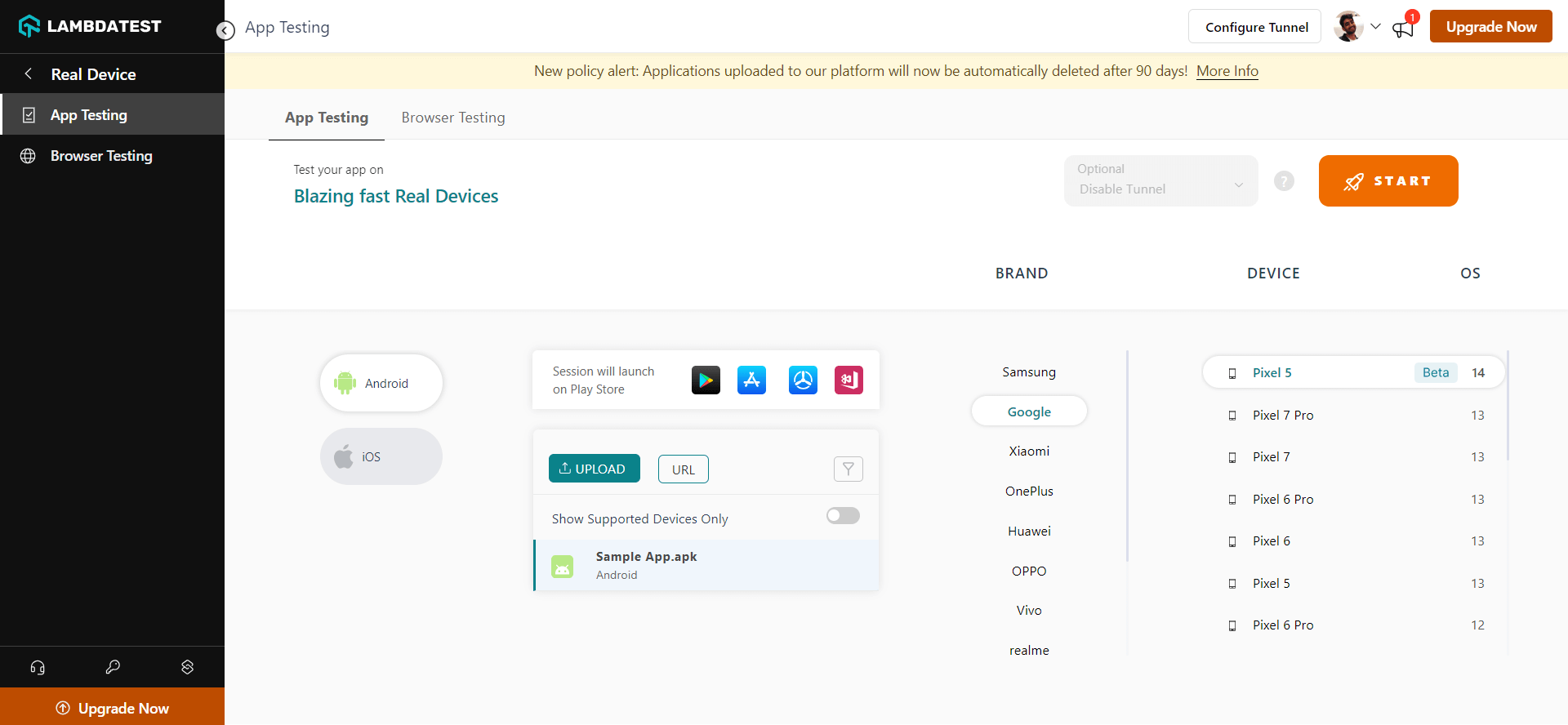Choose App Store launch icon
Viewport: 1568px width, 725px height.
pos(751,380)
